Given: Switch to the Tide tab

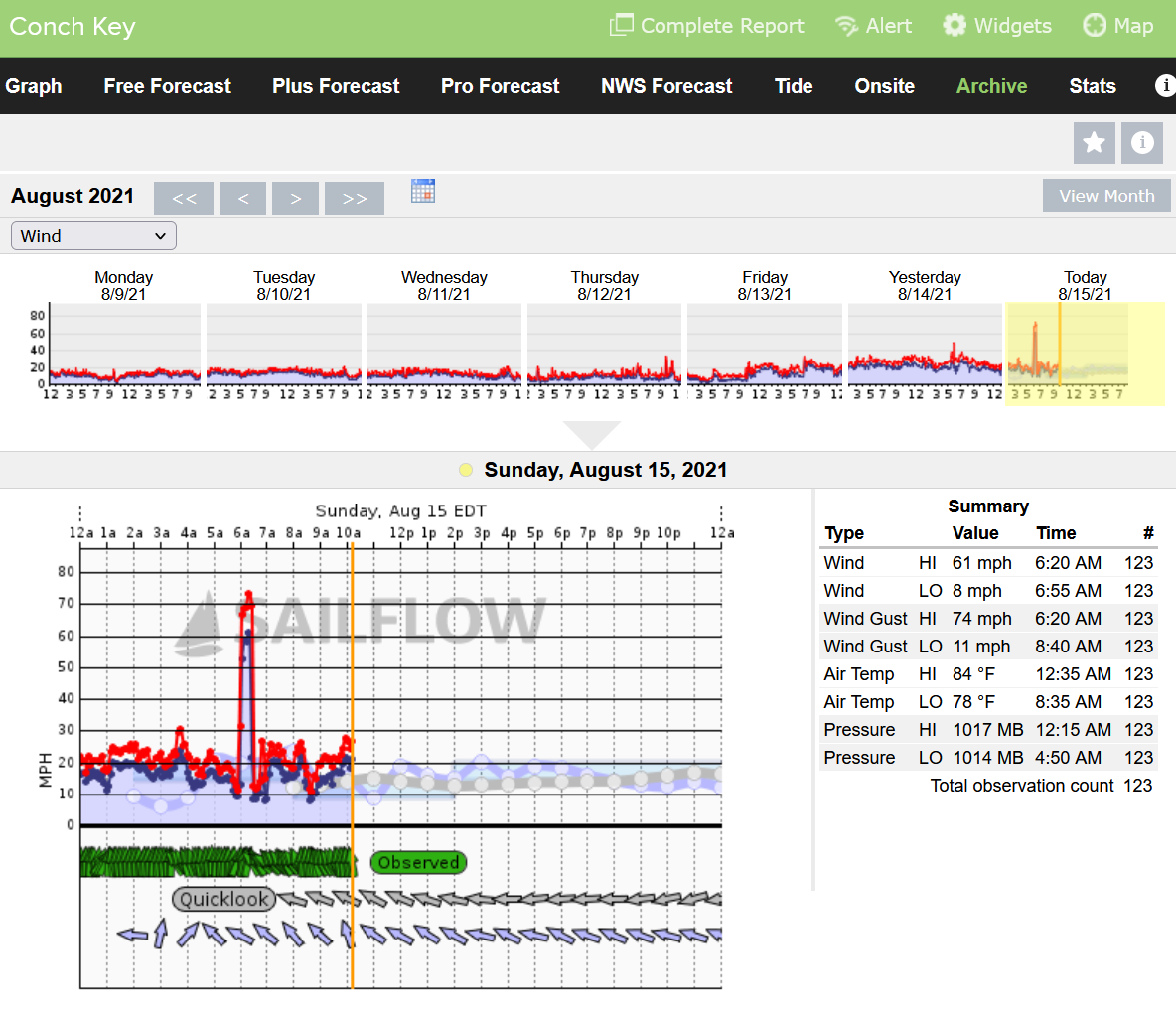Looking at the screenshot, I should [x=794, y=86].
